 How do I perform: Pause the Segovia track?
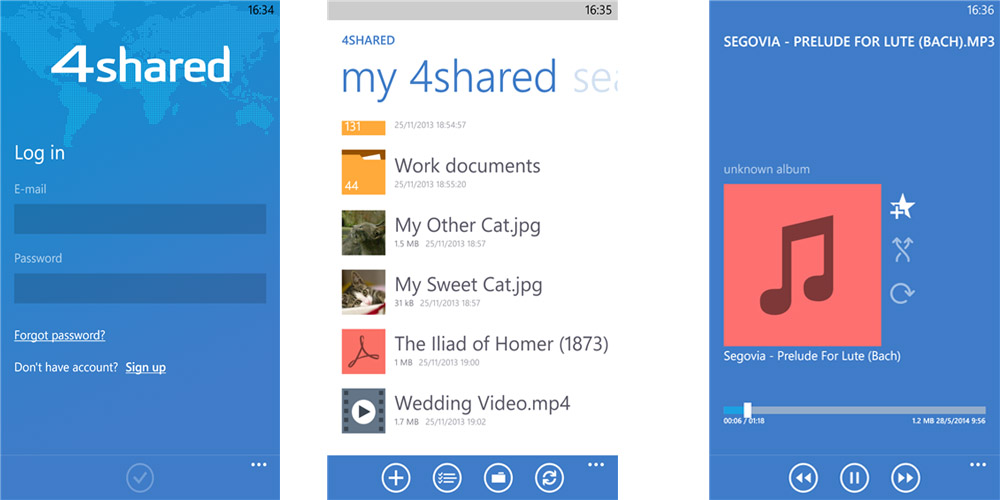point(854,478)
